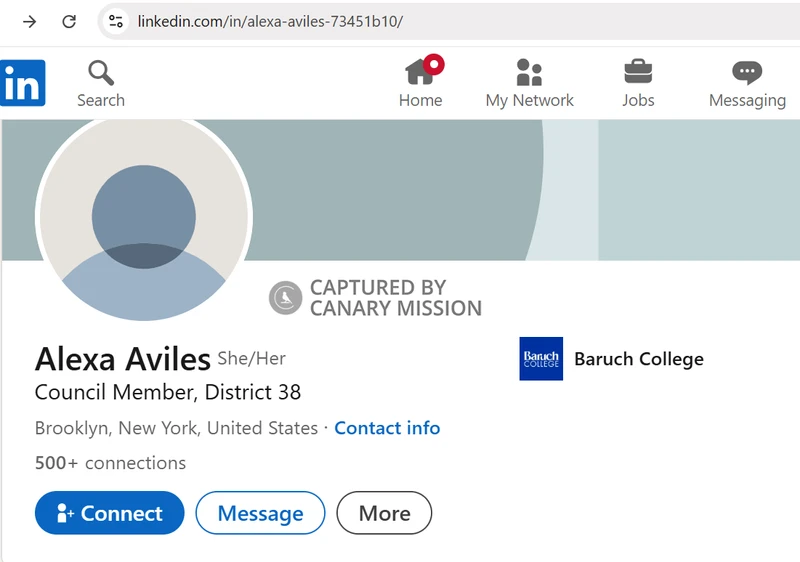
Task: Expand the More options dropdown
Action: click(384, 513)
